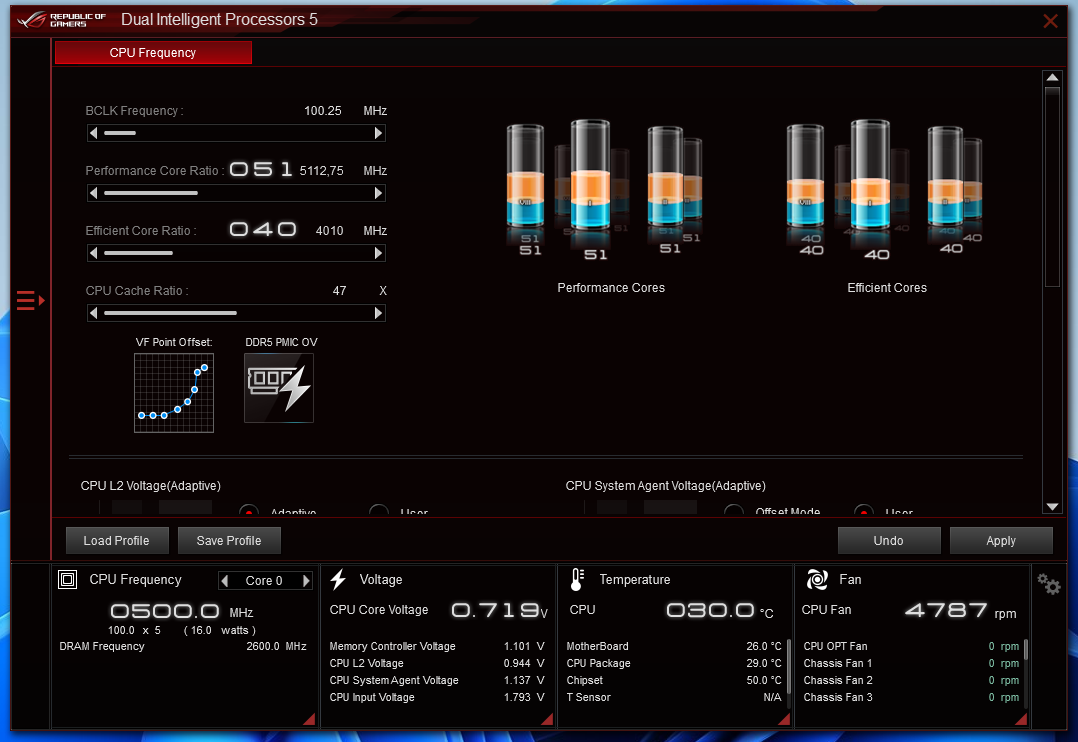The width and height of the screenshot is (1078, 742).
Task: Expand Temperature monitor via red corner triangle
Action: point(784,719)
